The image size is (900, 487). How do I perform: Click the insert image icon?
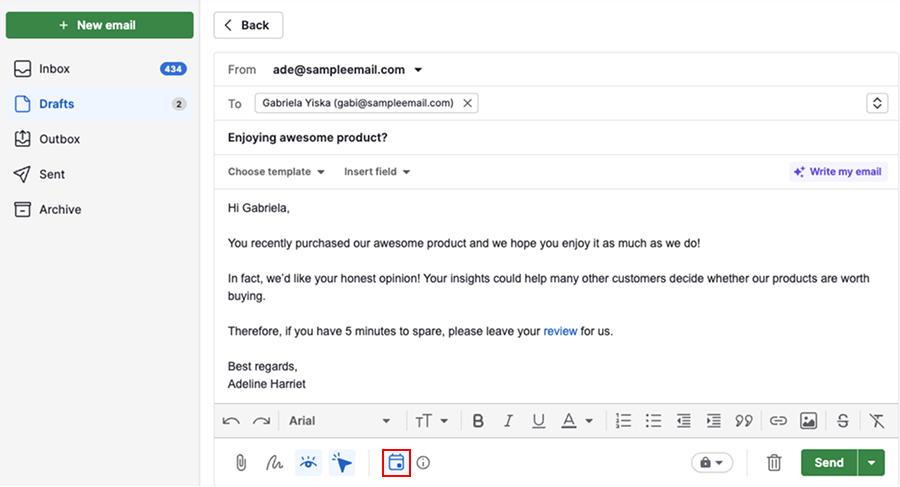(x=809, y=421)
